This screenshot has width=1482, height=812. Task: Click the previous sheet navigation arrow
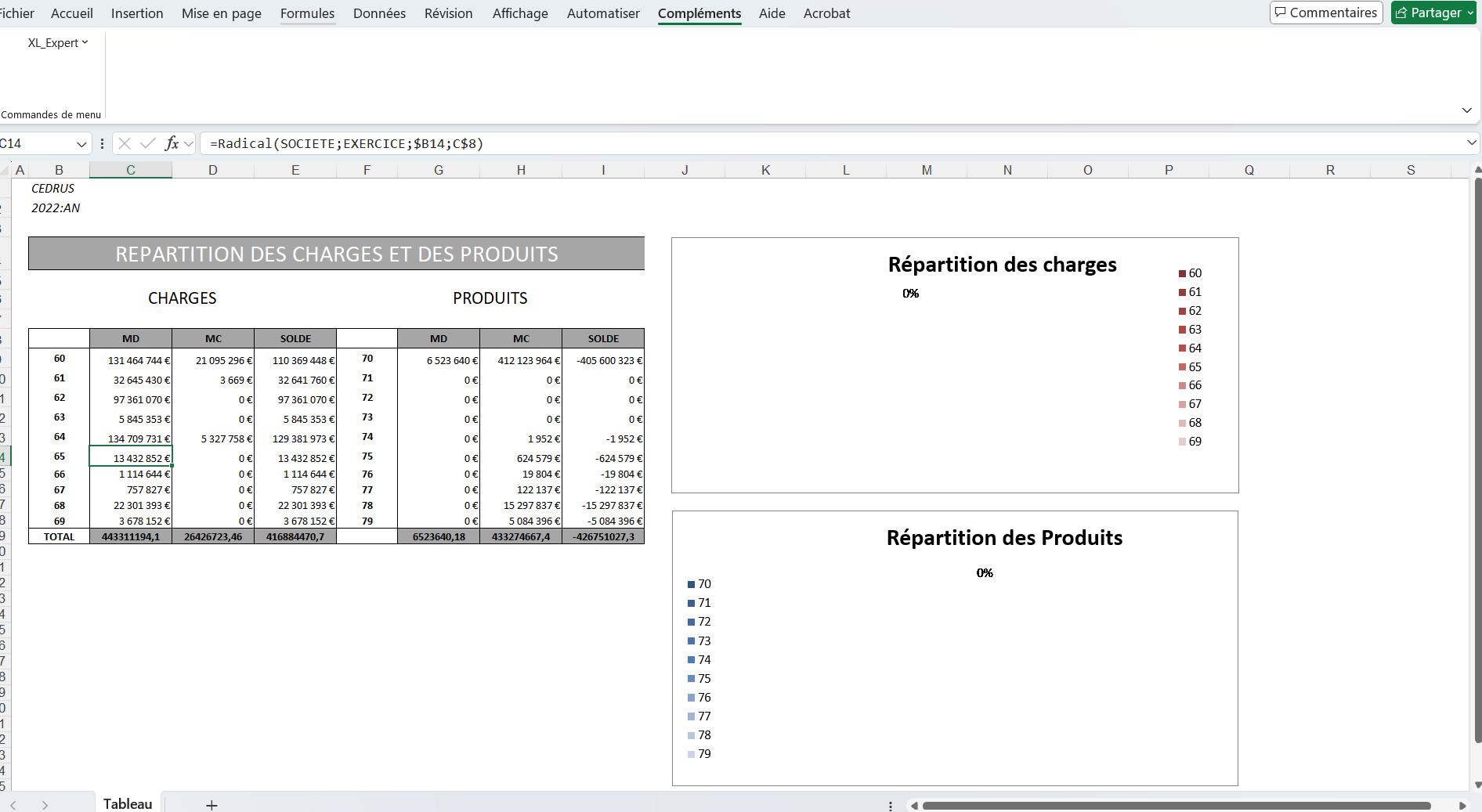pos(13,804)
